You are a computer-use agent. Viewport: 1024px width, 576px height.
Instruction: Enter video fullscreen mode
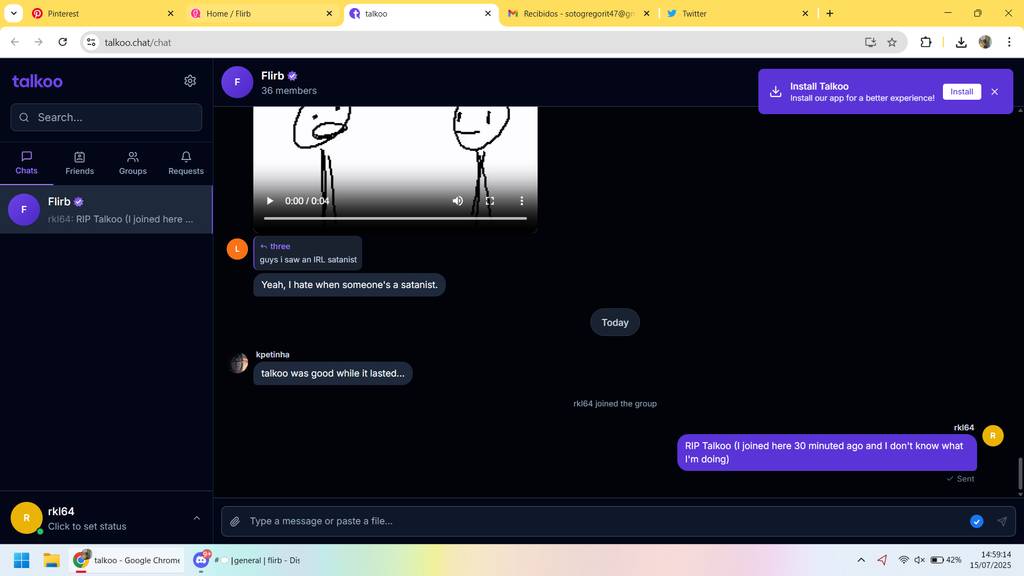(x=490, y=200)
